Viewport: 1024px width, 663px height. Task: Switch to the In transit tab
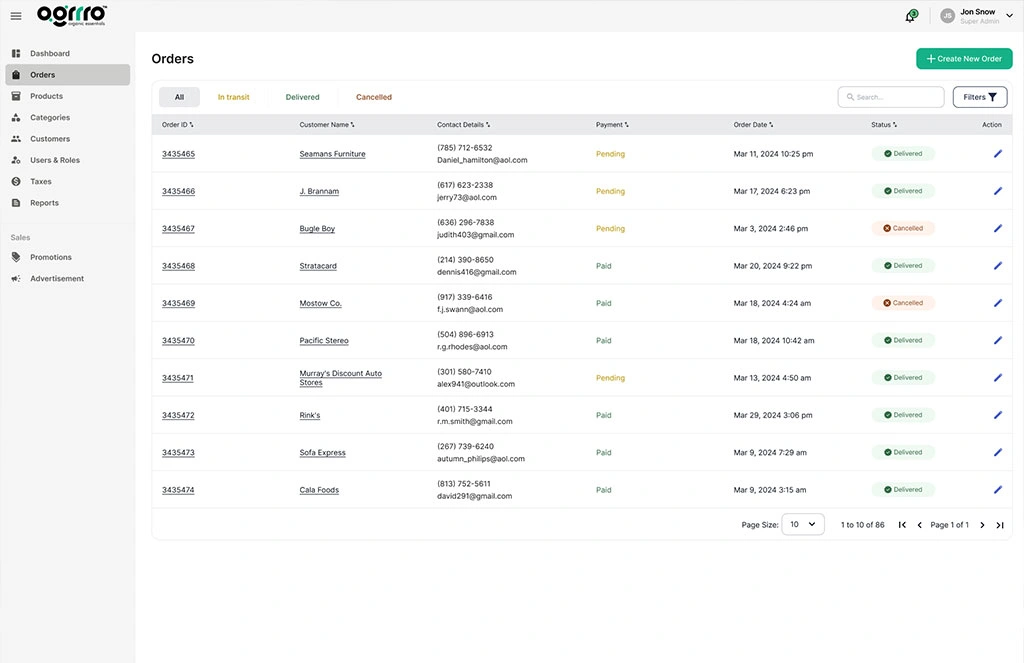coord(234,97)
